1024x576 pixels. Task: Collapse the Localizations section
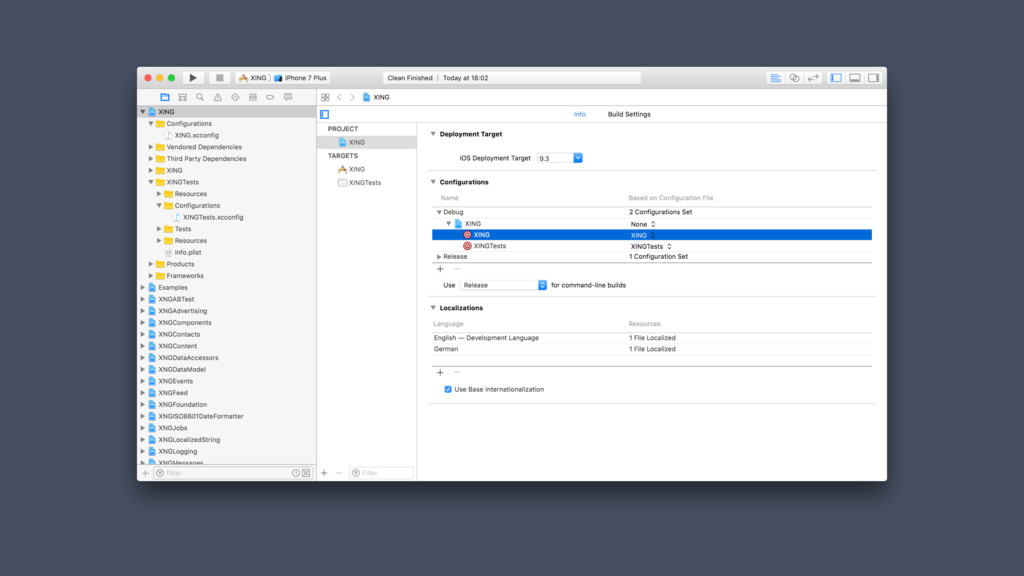coord(433,308)
